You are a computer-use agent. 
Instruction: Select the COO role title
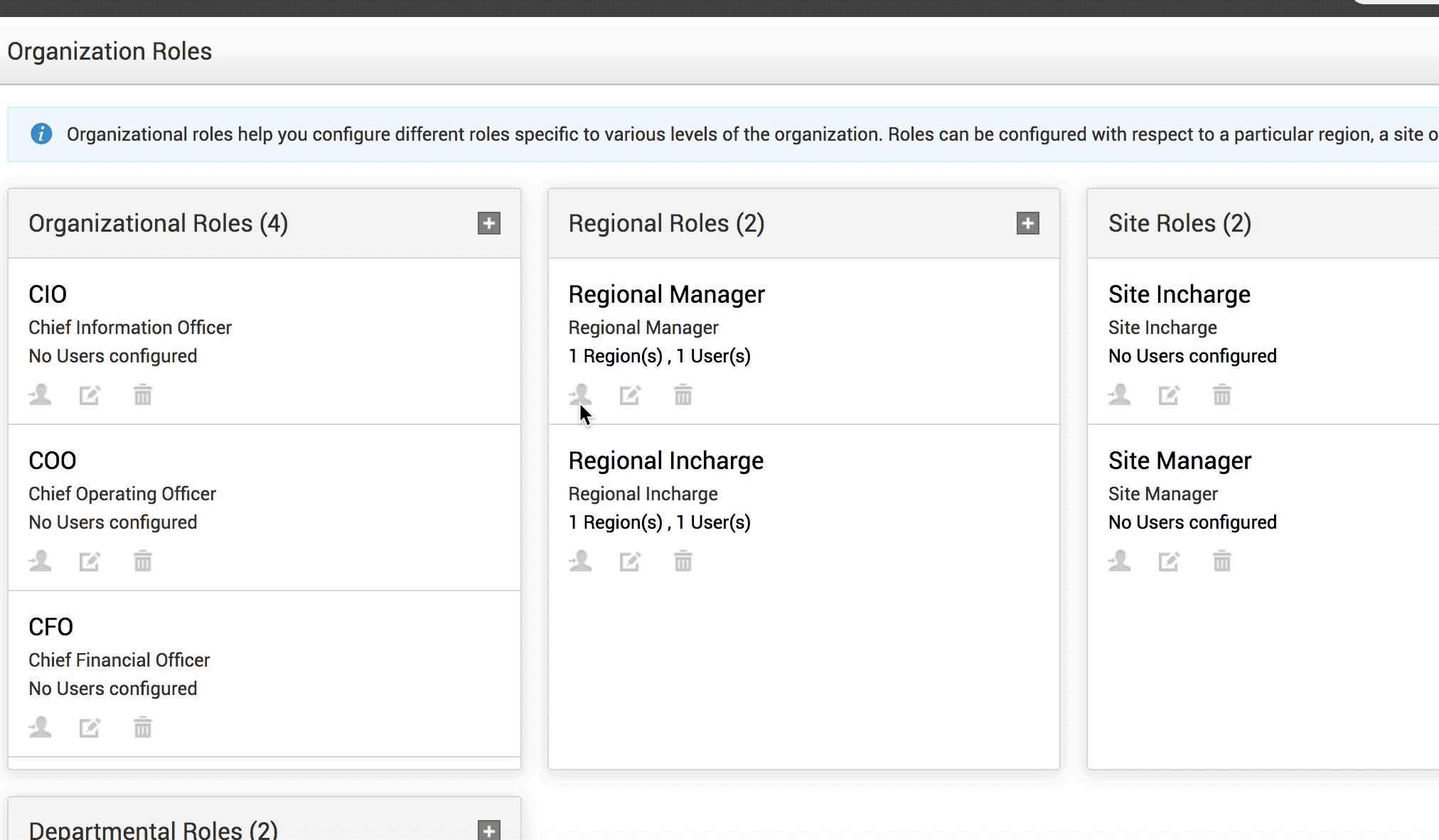click(53, 461)
